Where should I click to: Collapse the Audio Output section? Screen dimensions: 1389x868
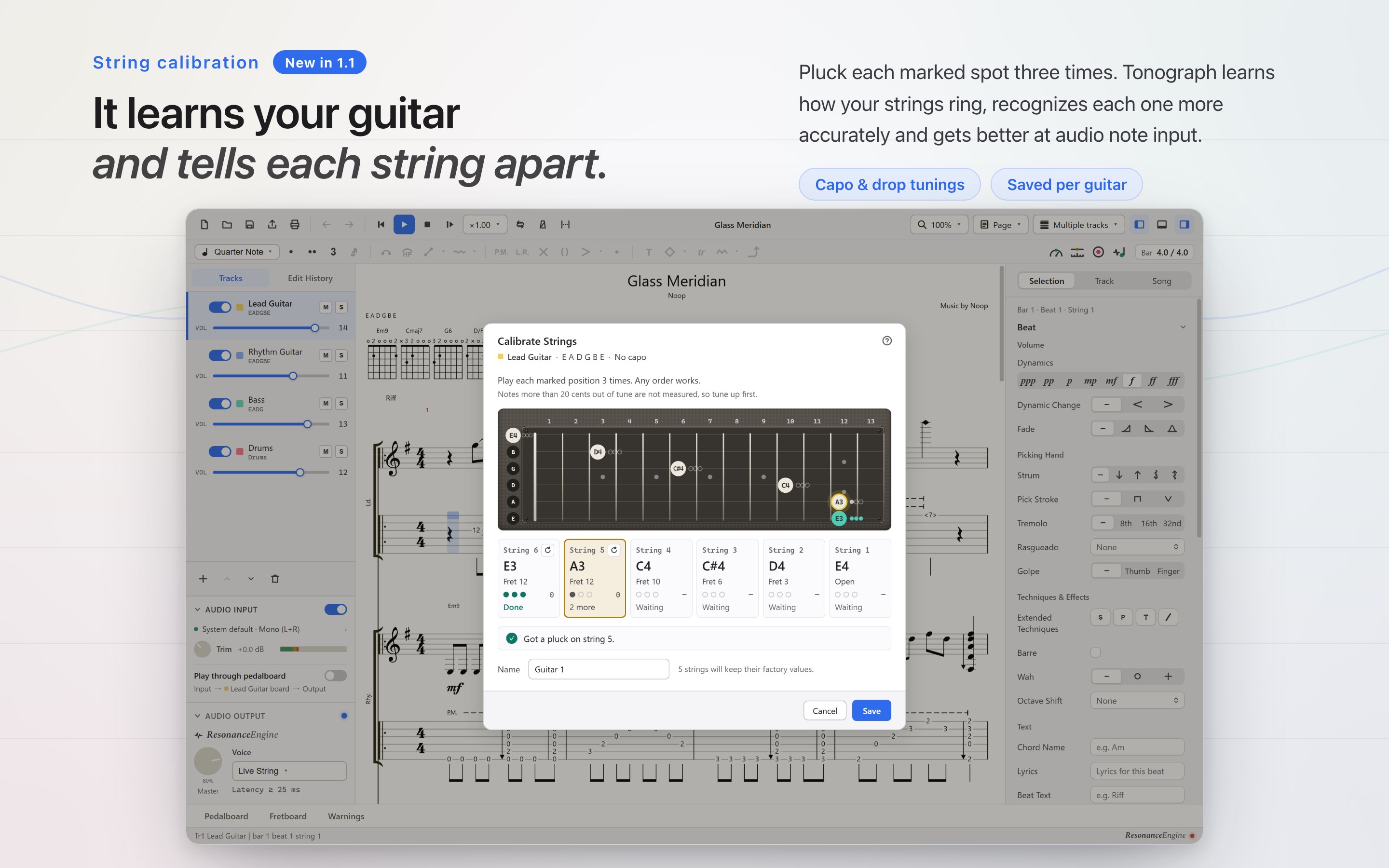click(x=197, y=716)
